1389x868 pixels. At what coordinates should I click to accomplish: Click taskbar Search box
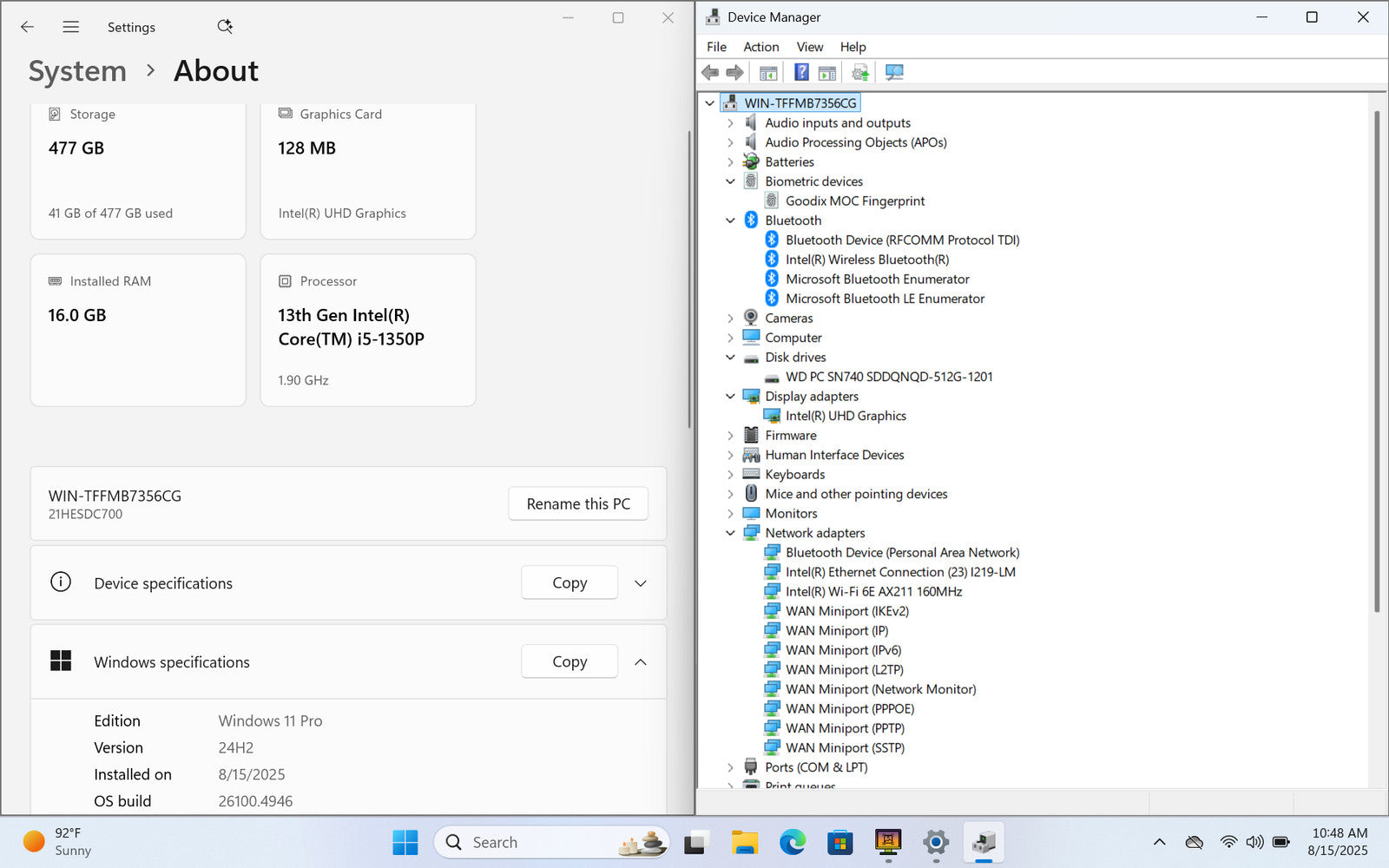[x=552, y=842]
